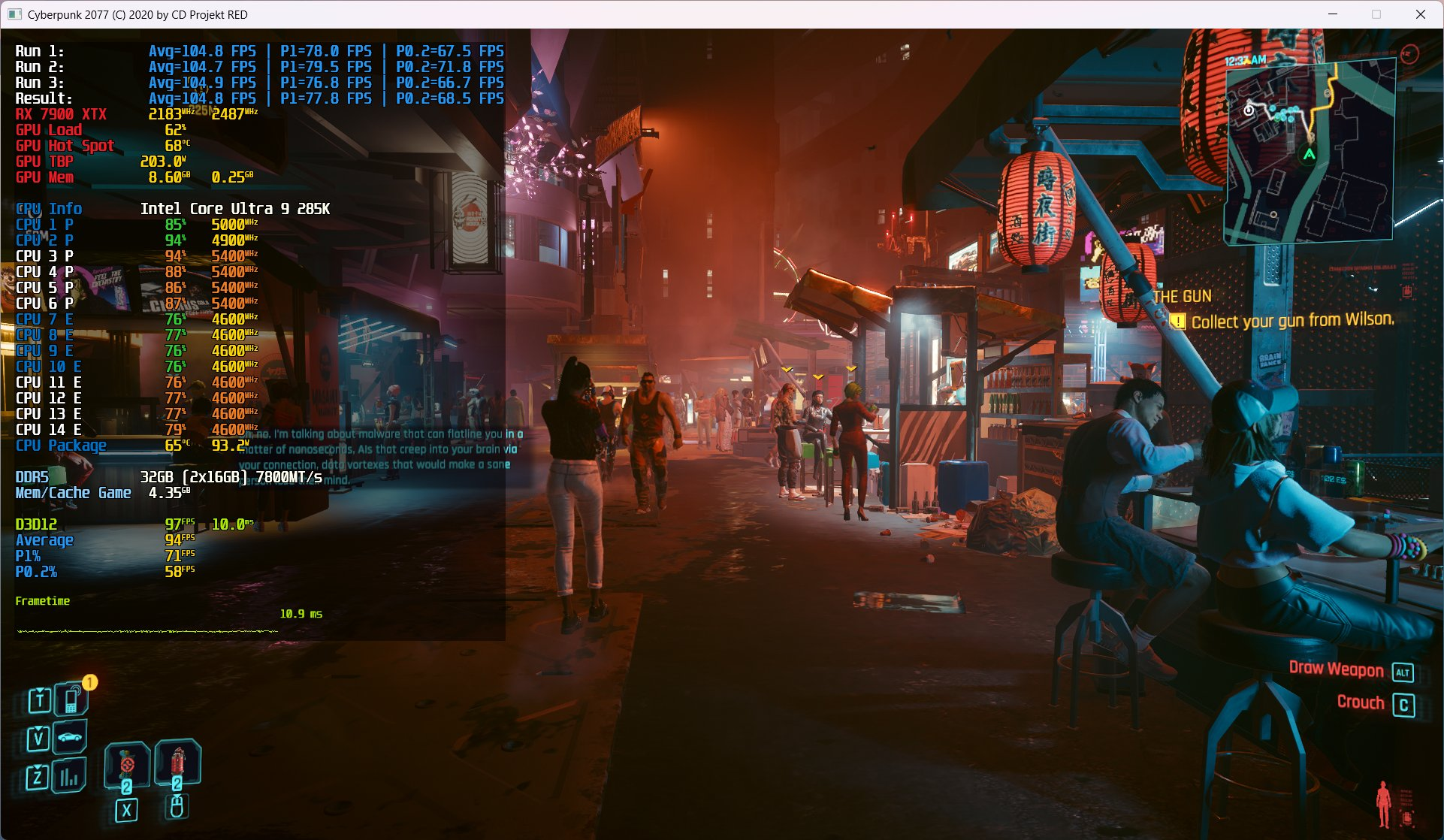Click the objective 'Collect your gun from Wilson.'
The width and height of the screenshot is (1444, 840).
point(1292,321)
